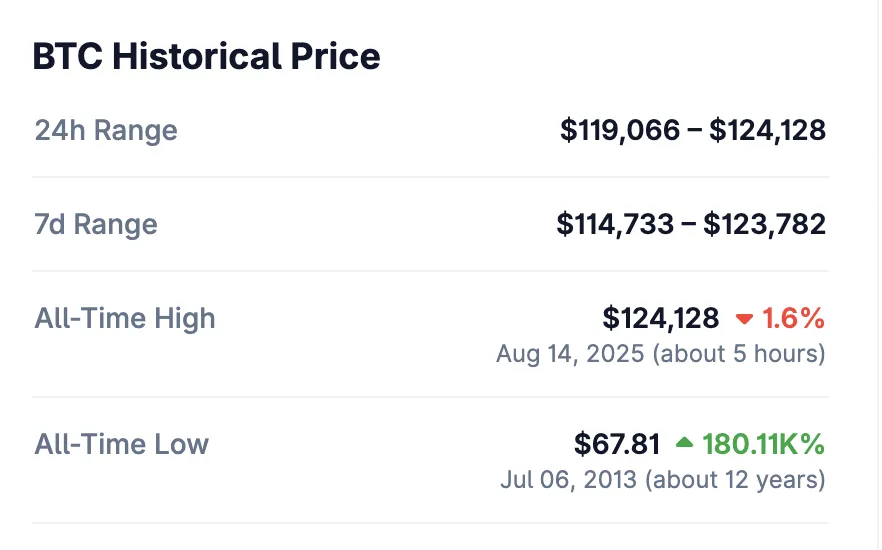This screenshot has height=550, width=882.
Task: Click the 7d high value $123,782
Action: 764,224
